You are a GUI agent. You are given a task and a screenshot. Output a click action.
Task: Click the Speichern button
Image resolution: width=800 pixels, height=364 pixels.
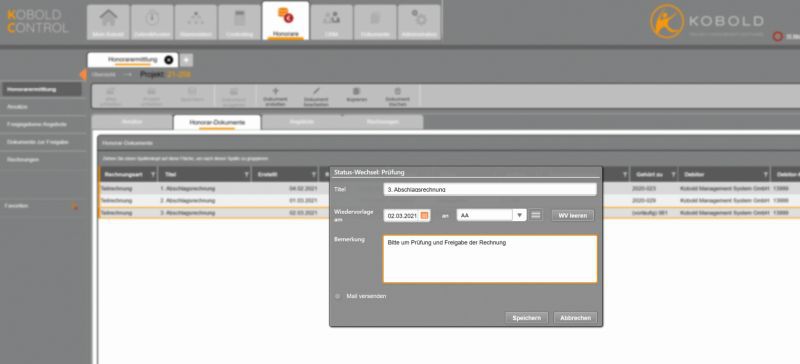527,318
